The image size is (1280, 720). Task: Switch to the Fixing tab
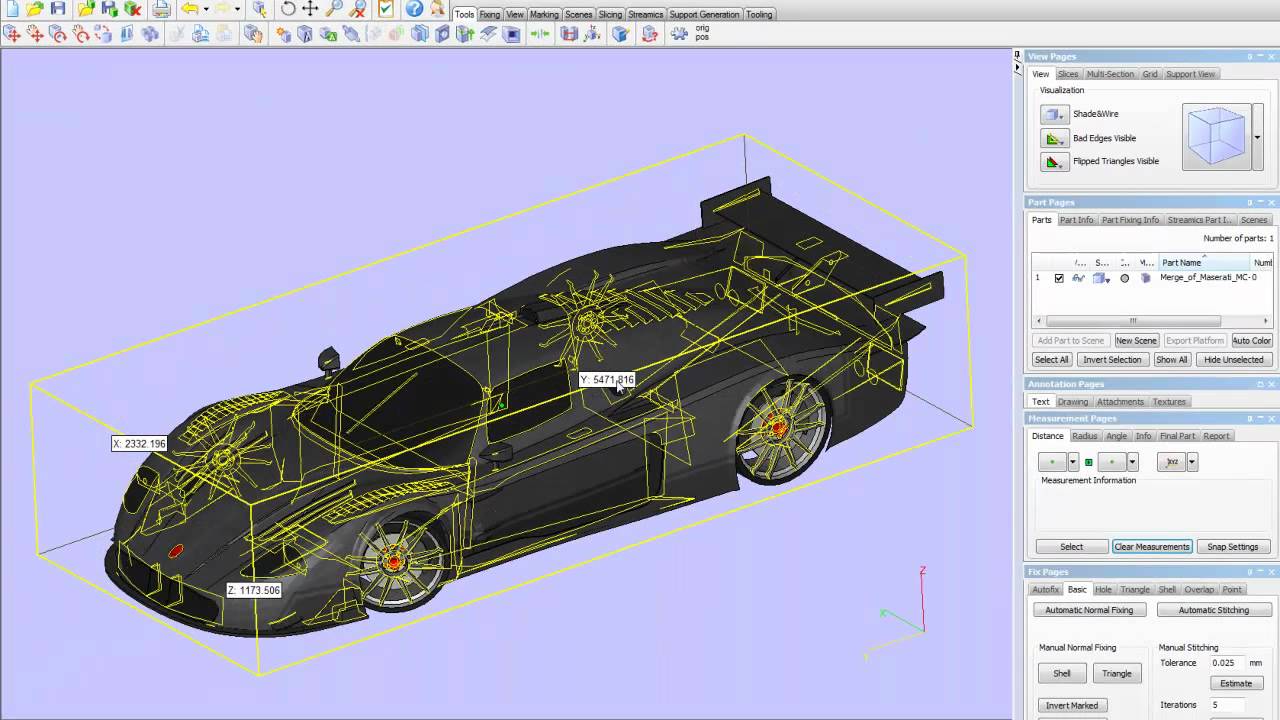(489, 15)
